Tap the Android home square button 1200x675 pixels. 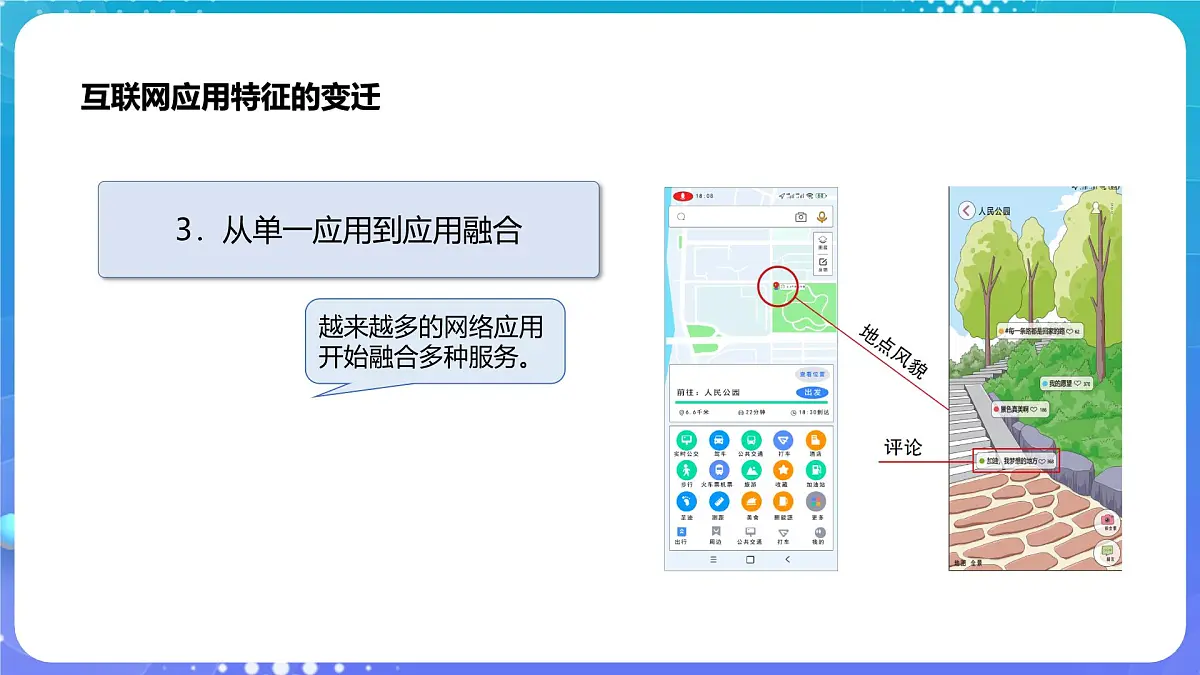750,560
